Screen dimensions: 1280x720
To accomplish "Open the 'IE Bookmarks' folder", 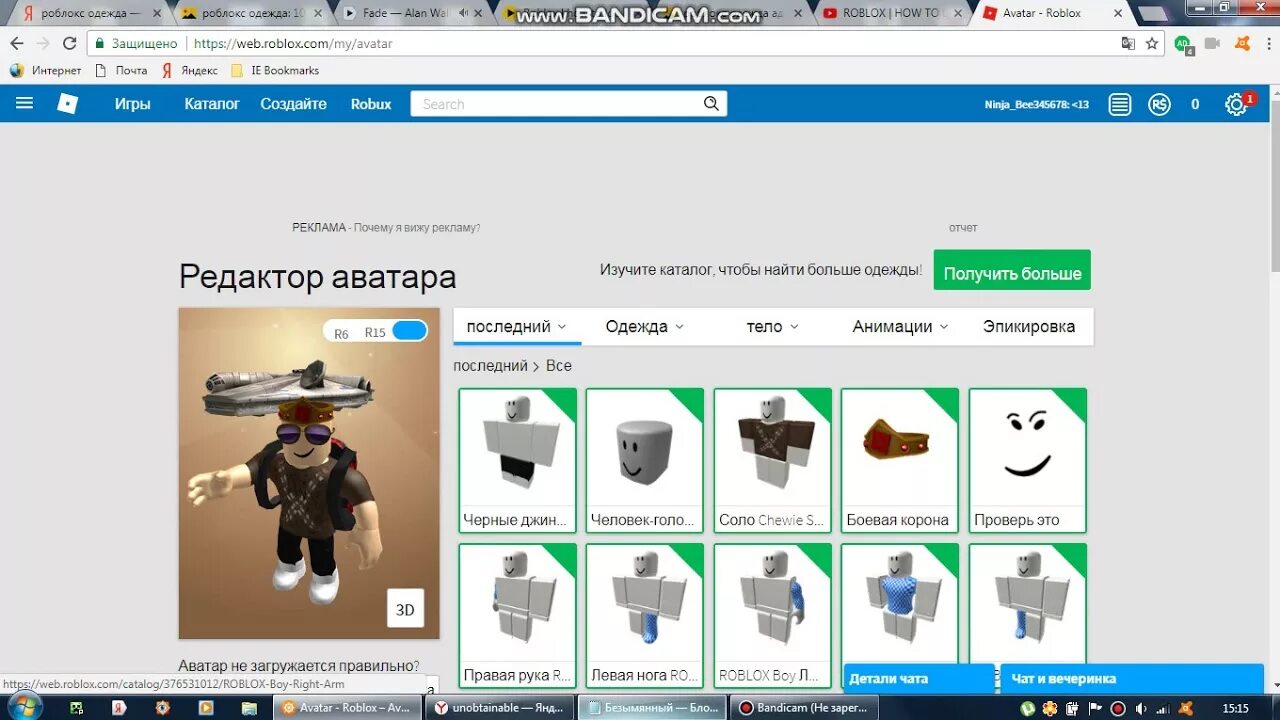I will 275,70.
